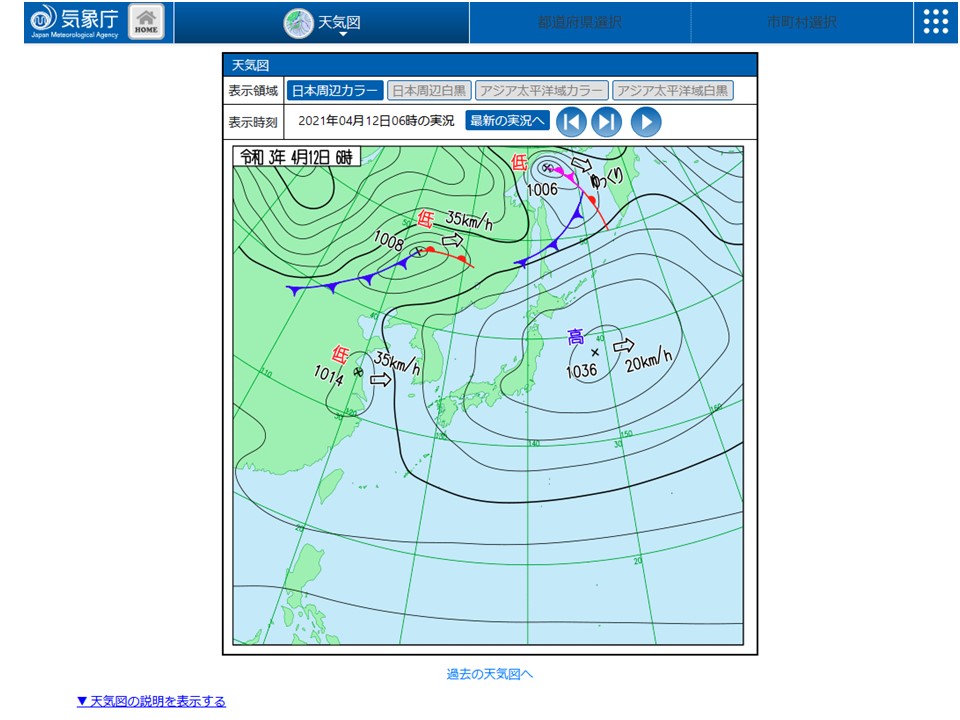Screen dimensions: 960x720
Task: Click the weather map image
Action: (x=488, y=396)
